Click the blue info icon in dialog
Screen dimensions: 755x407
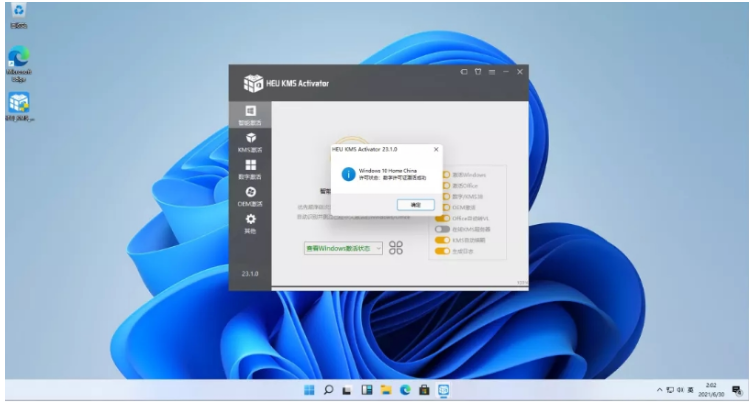(347, 174)
